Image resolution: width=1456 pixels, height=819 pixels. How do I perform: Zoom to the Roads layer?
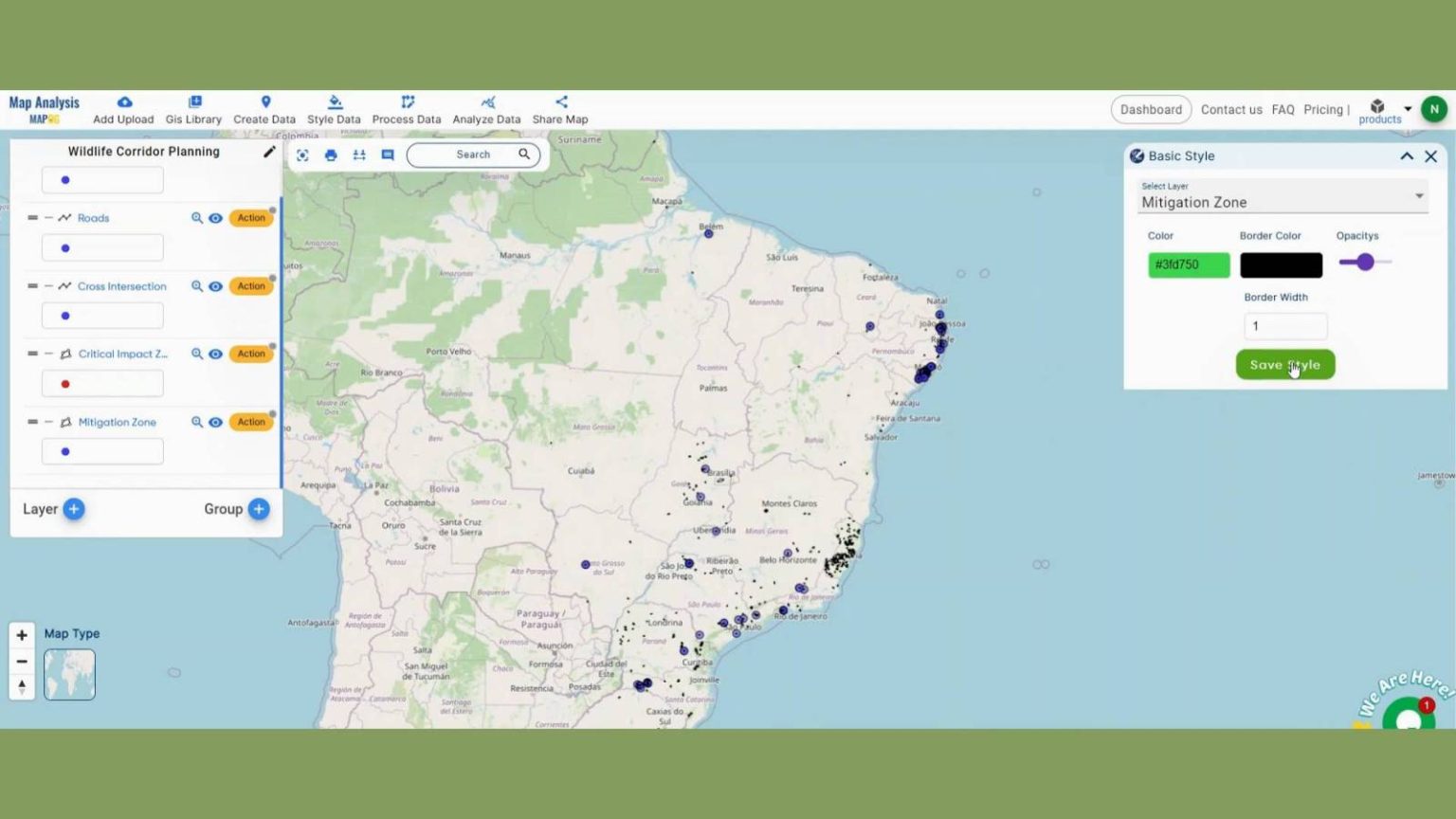pyautogui.click(x=197, y=218)
